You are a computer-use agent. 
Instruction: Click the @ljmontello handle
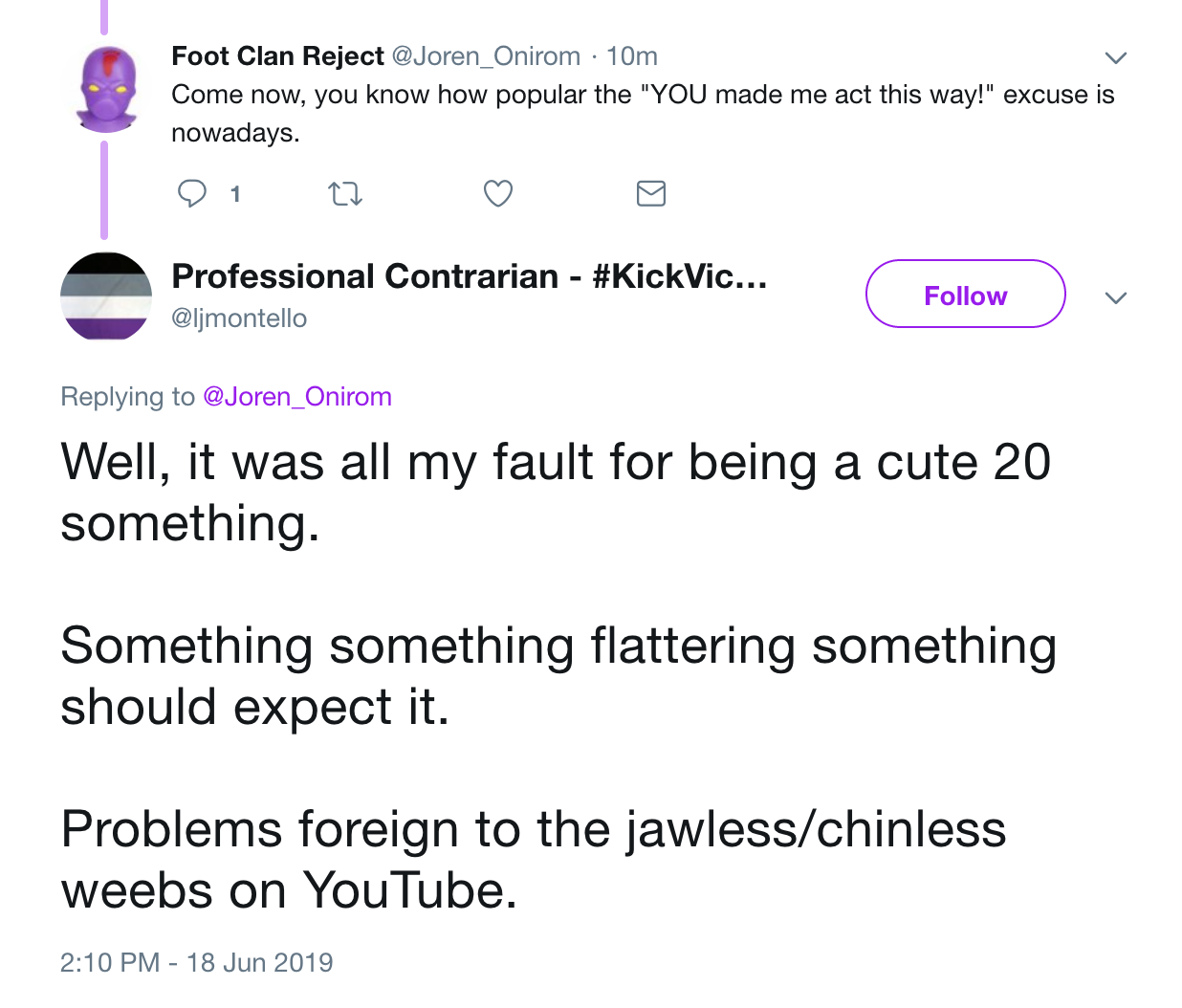(x=239, y=318)
